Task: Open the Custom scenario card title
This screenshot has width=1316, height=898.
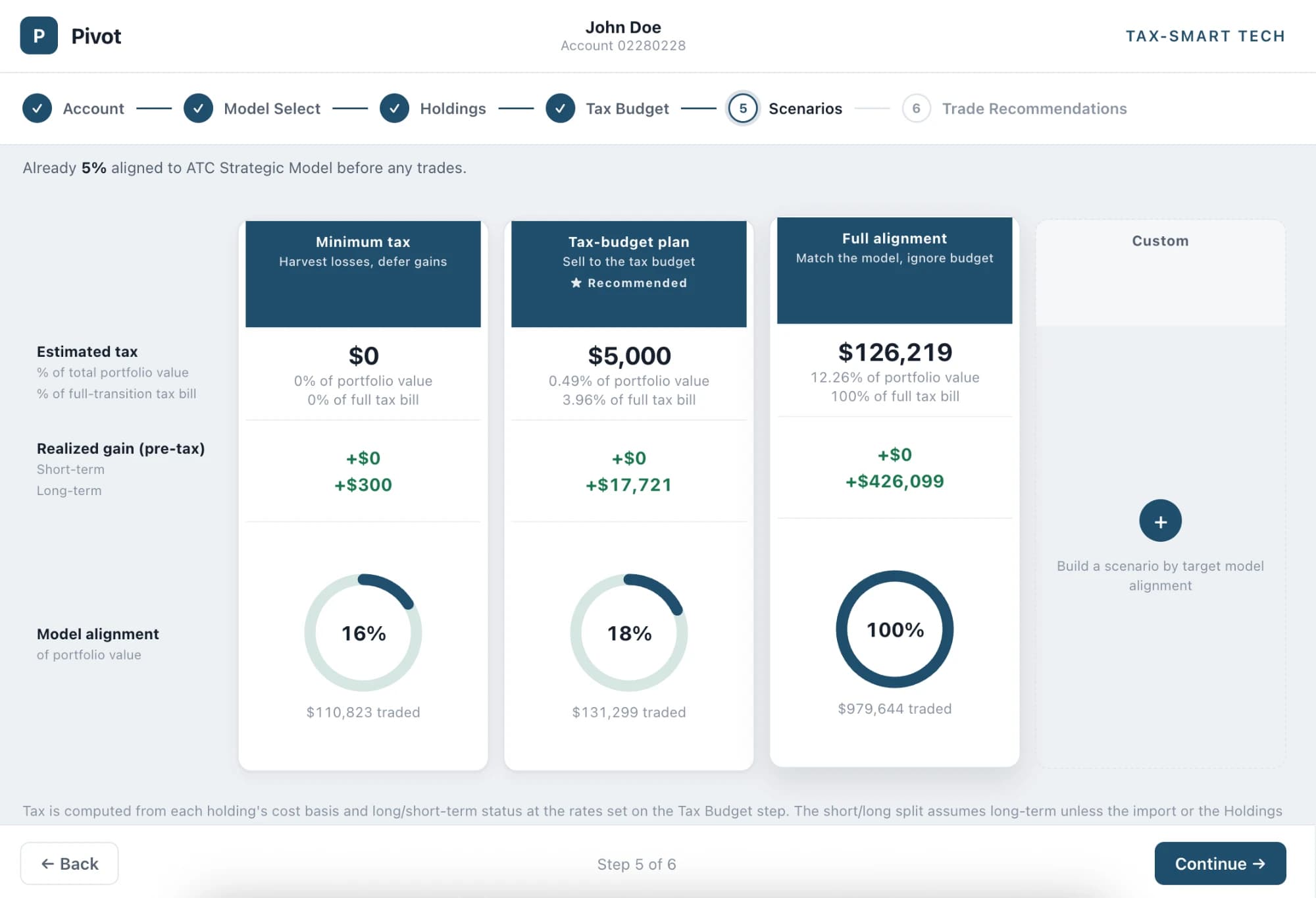Action: coord(1160,241)
